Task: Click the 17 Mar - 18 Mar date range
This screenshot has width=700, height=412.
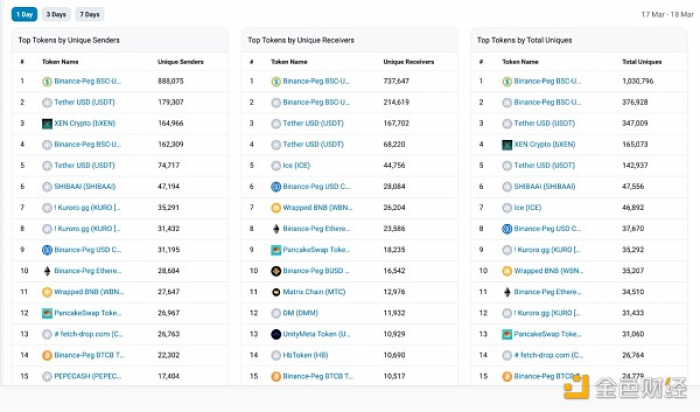Action: (x=667, y=14)
